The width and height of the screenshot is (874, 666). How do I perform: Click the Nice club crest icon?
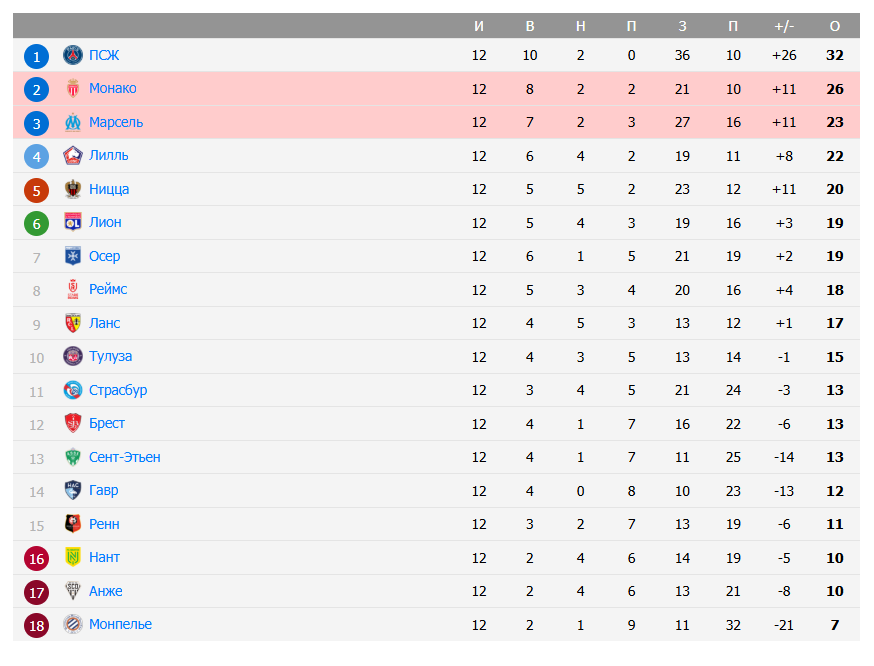(72, 189)
